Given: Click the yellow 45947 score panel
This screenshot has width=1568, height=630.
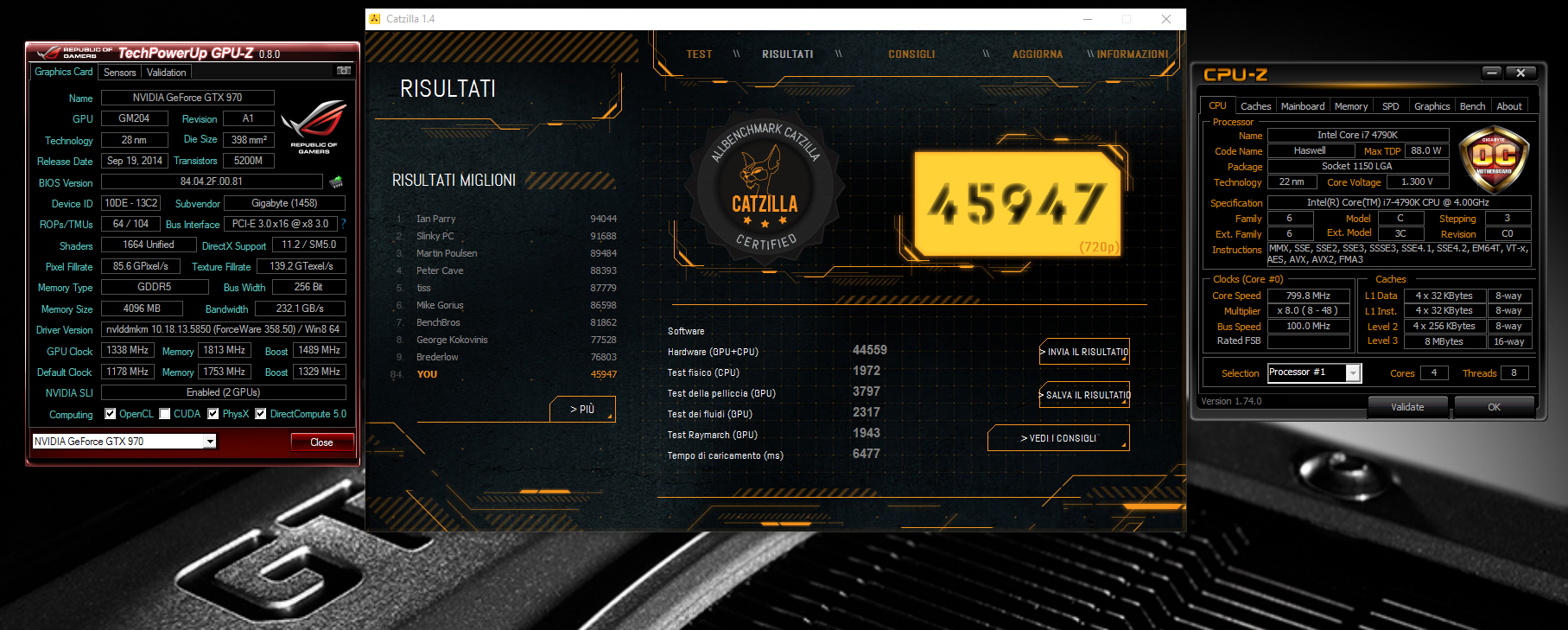Looking at the screenshot, I should (1017, 204).
